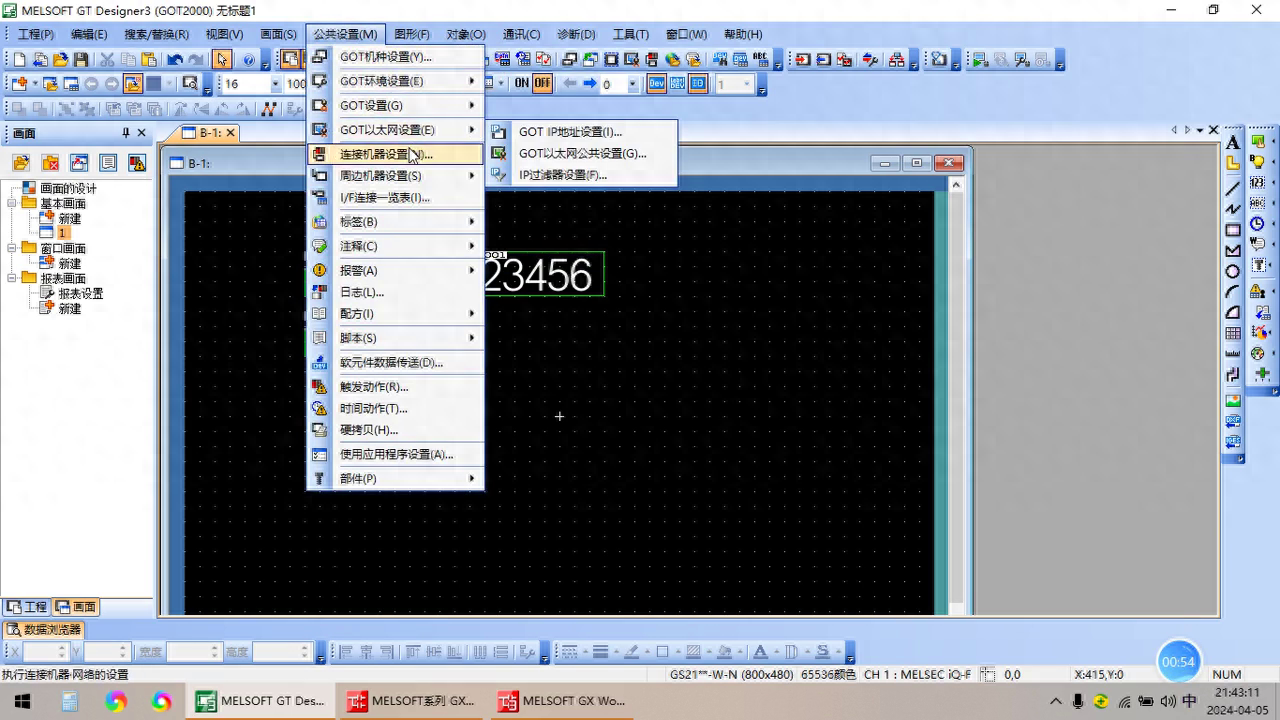Collapse the 基本画面 tree folder
This screenshot has width=1280, height=720.
[x=12, y=204]
